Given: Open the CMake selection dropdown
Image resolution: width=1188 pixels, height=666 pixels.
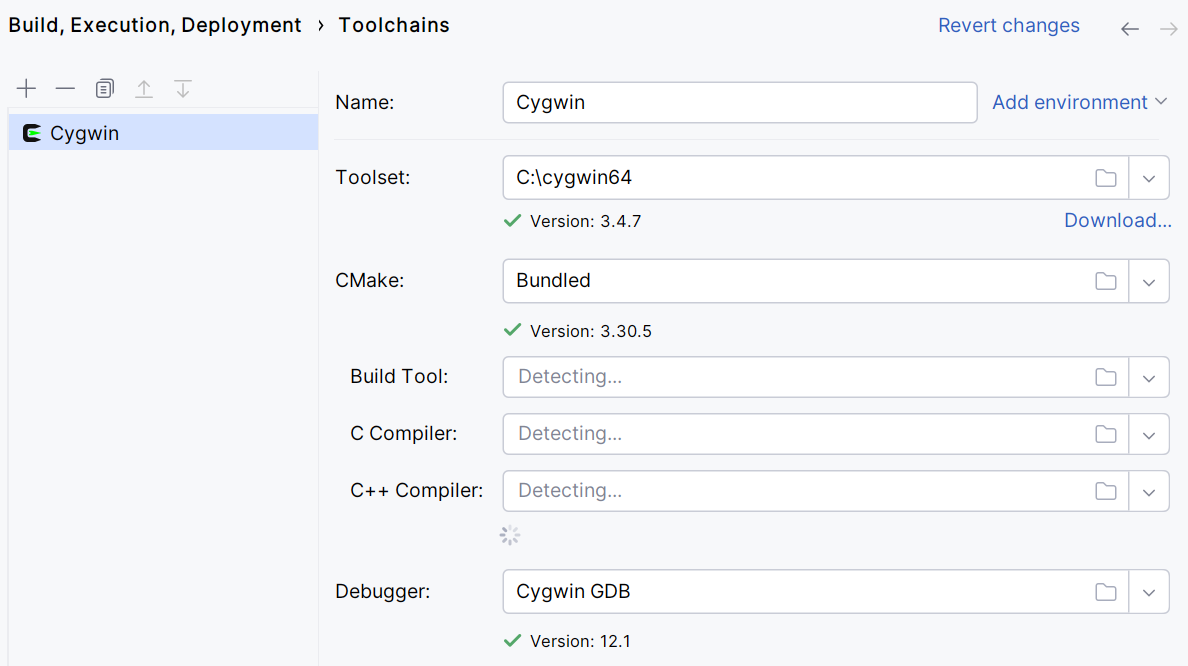Looking at the screenshot, I should pos(1149,281).
